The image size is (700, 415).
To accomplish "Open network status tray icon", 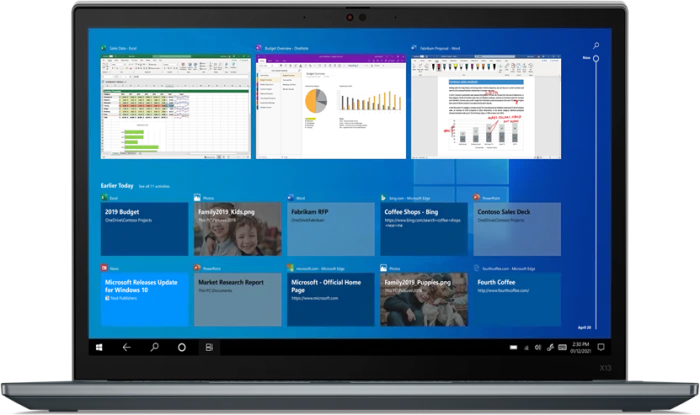I will 526,347.
